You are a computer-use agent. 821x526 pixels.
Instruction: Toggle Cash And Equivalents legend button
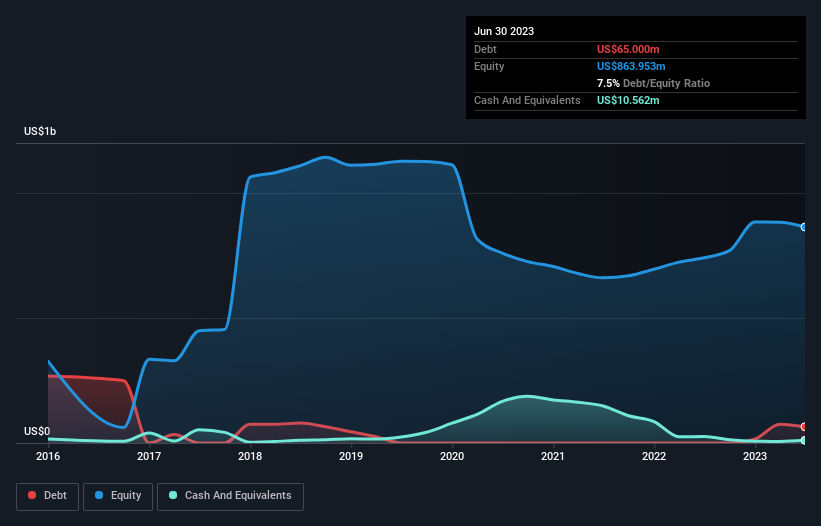click(x=230, y=496)
